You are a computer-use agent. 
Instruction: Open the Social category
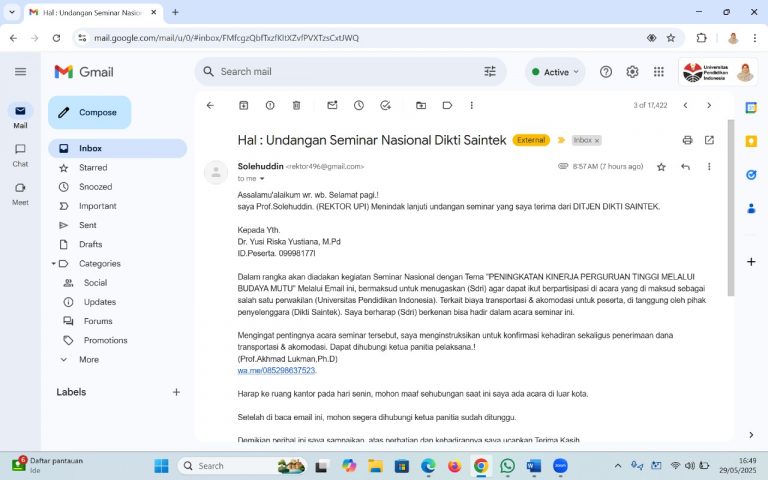click(x=118, y=283)
